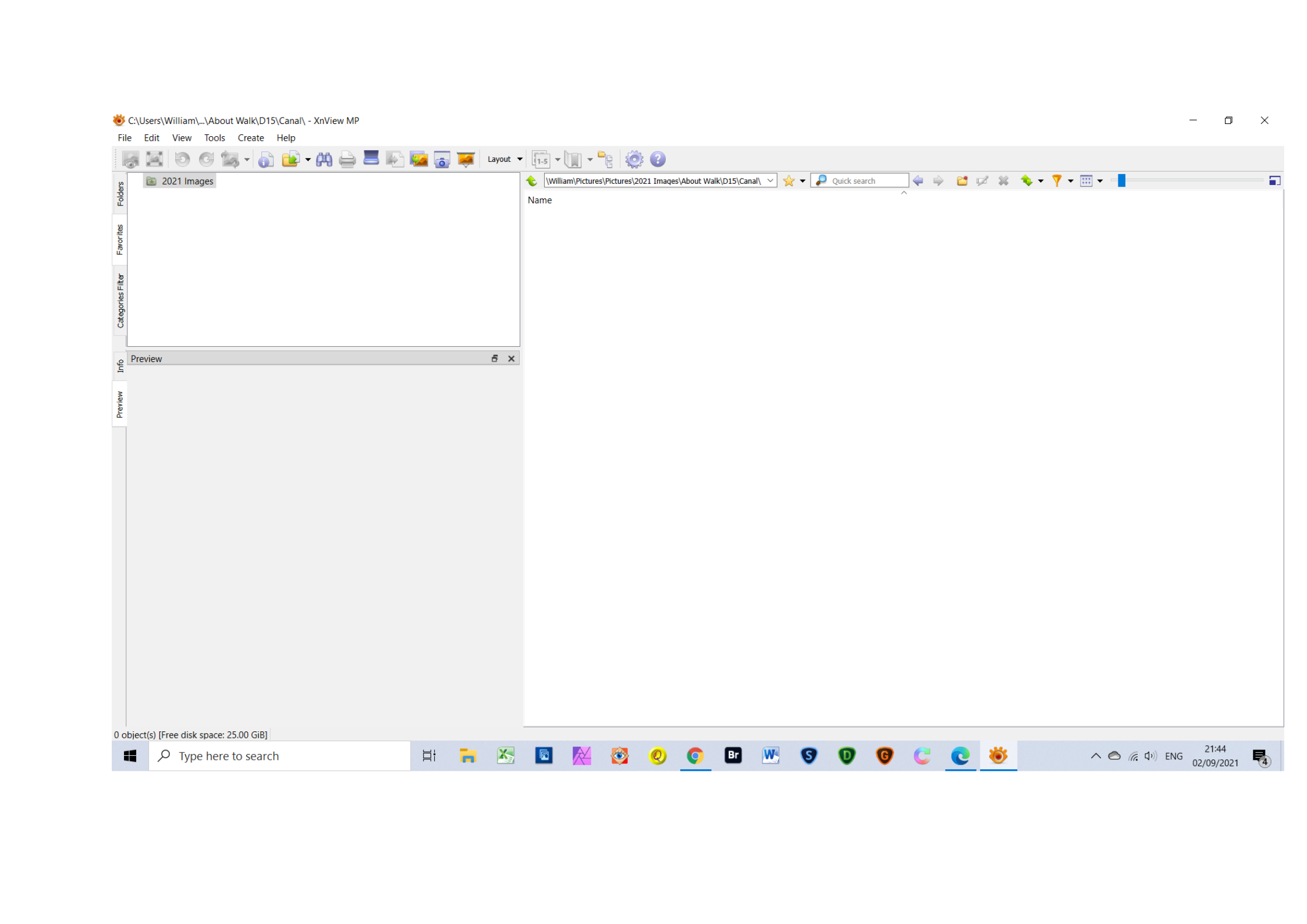Click the Print icon in toolbar
Image resolution: width=1307 pixels, height=924 pixels.
pyautogui.click(x=347, y=159)
